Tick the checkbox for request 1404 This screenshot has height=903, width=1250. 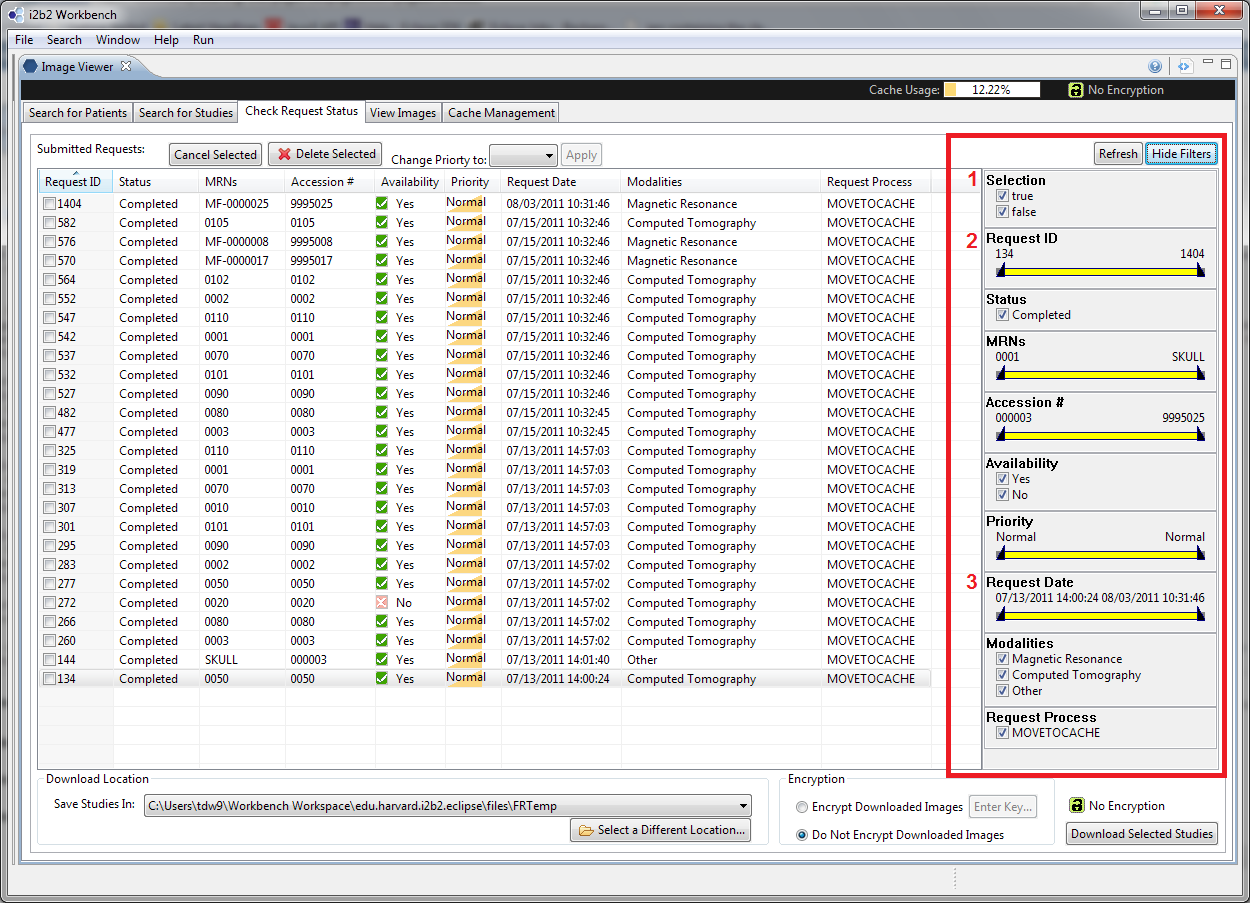[50, 204]
